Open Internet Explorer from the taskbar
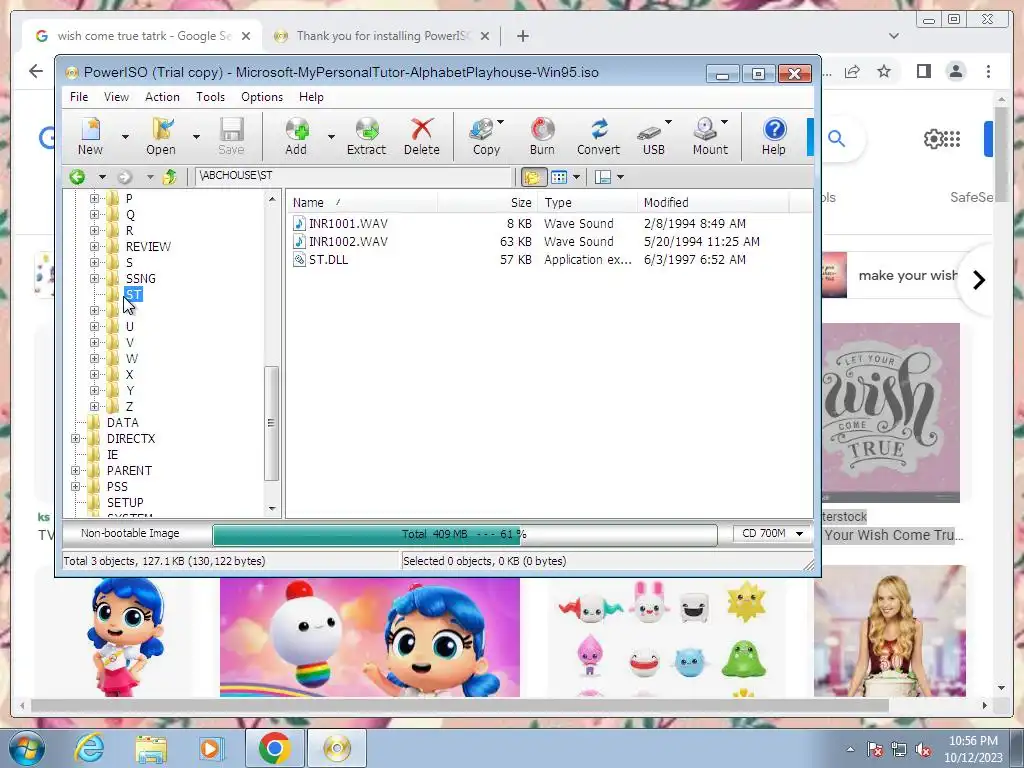 click(88, 748)
